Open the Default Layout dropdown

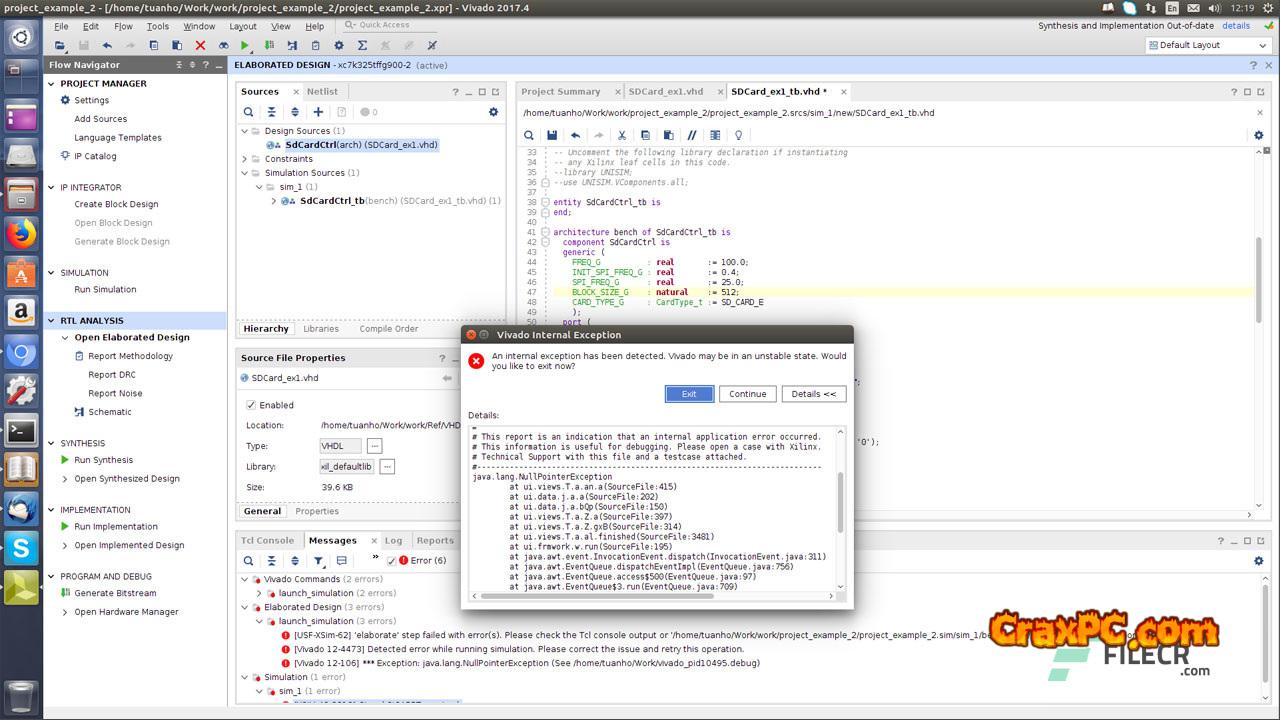[1208, 45]
